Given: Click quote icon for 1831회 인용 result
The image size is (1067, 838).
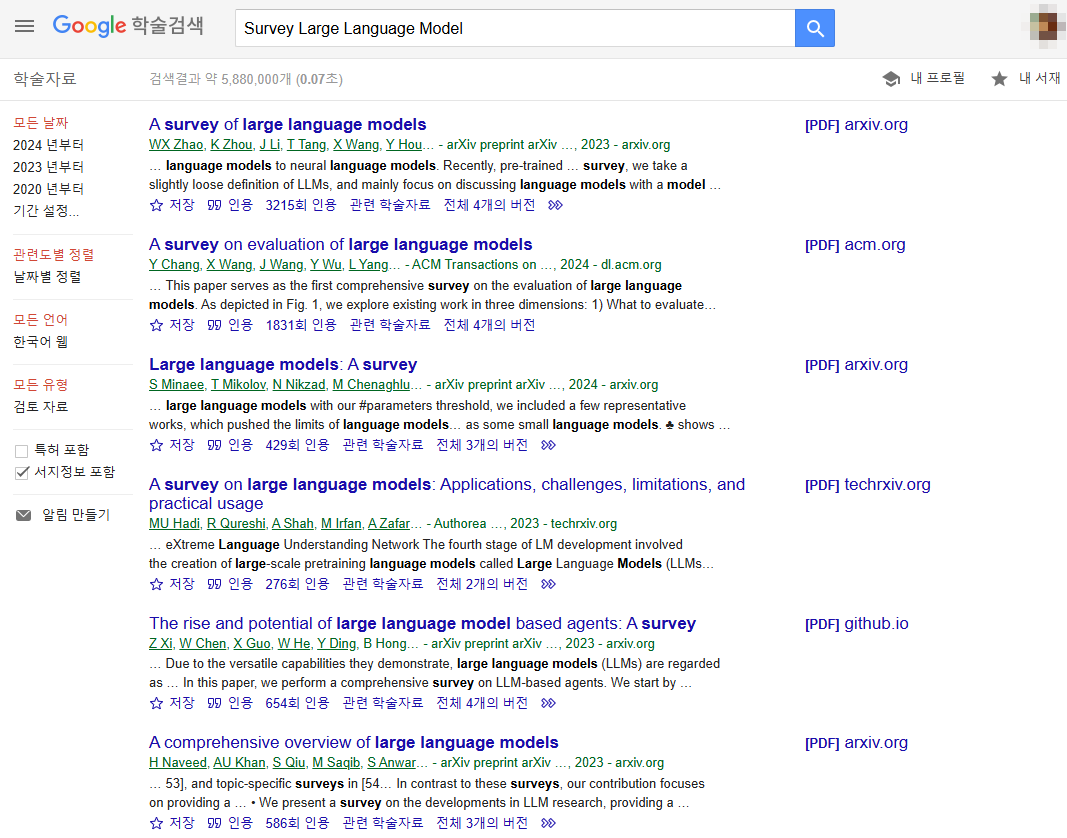Looking at the screenshot, I should (214, 325).
